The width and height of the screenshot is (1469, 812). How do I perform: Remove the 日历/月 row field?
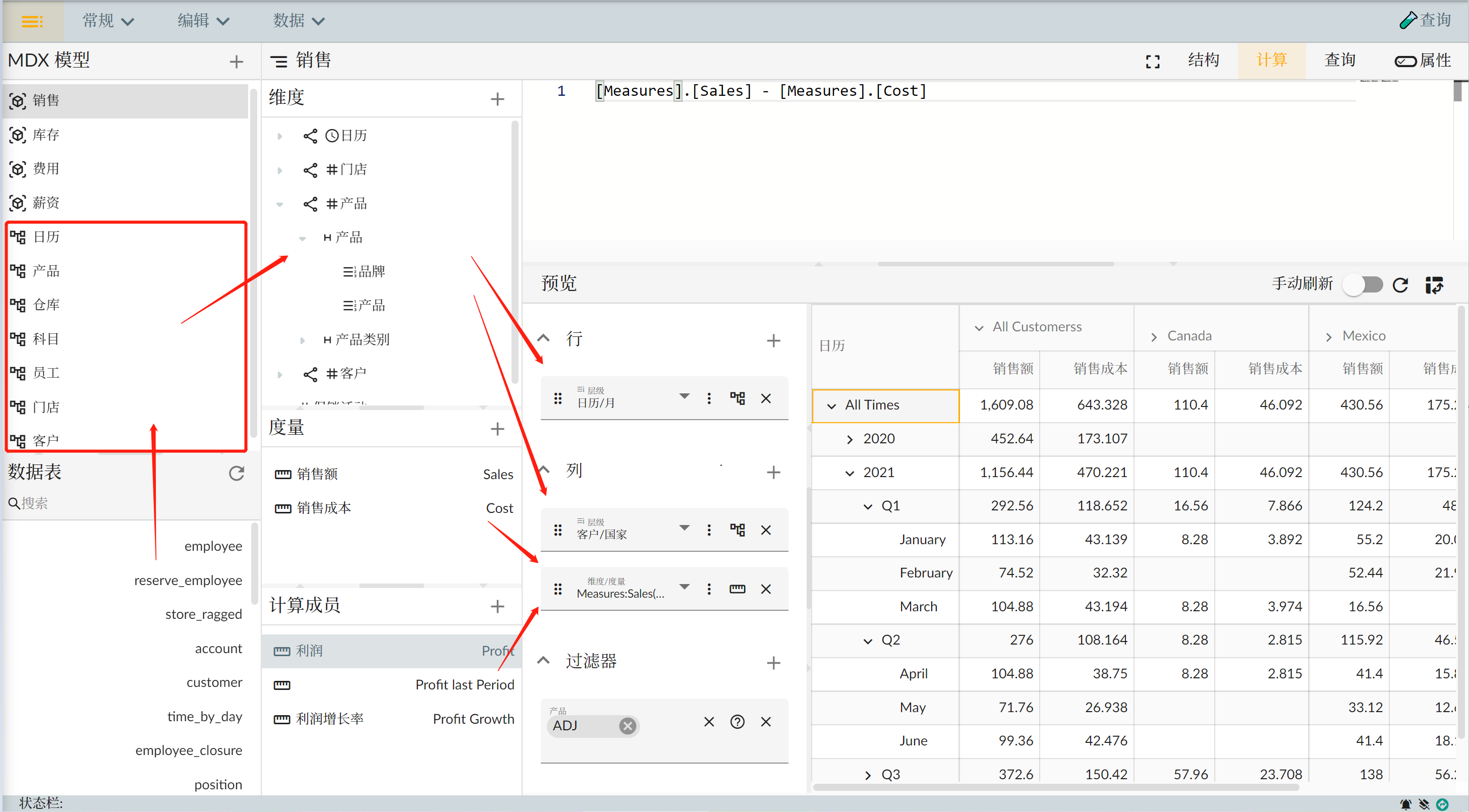click(x=766, y=398)
